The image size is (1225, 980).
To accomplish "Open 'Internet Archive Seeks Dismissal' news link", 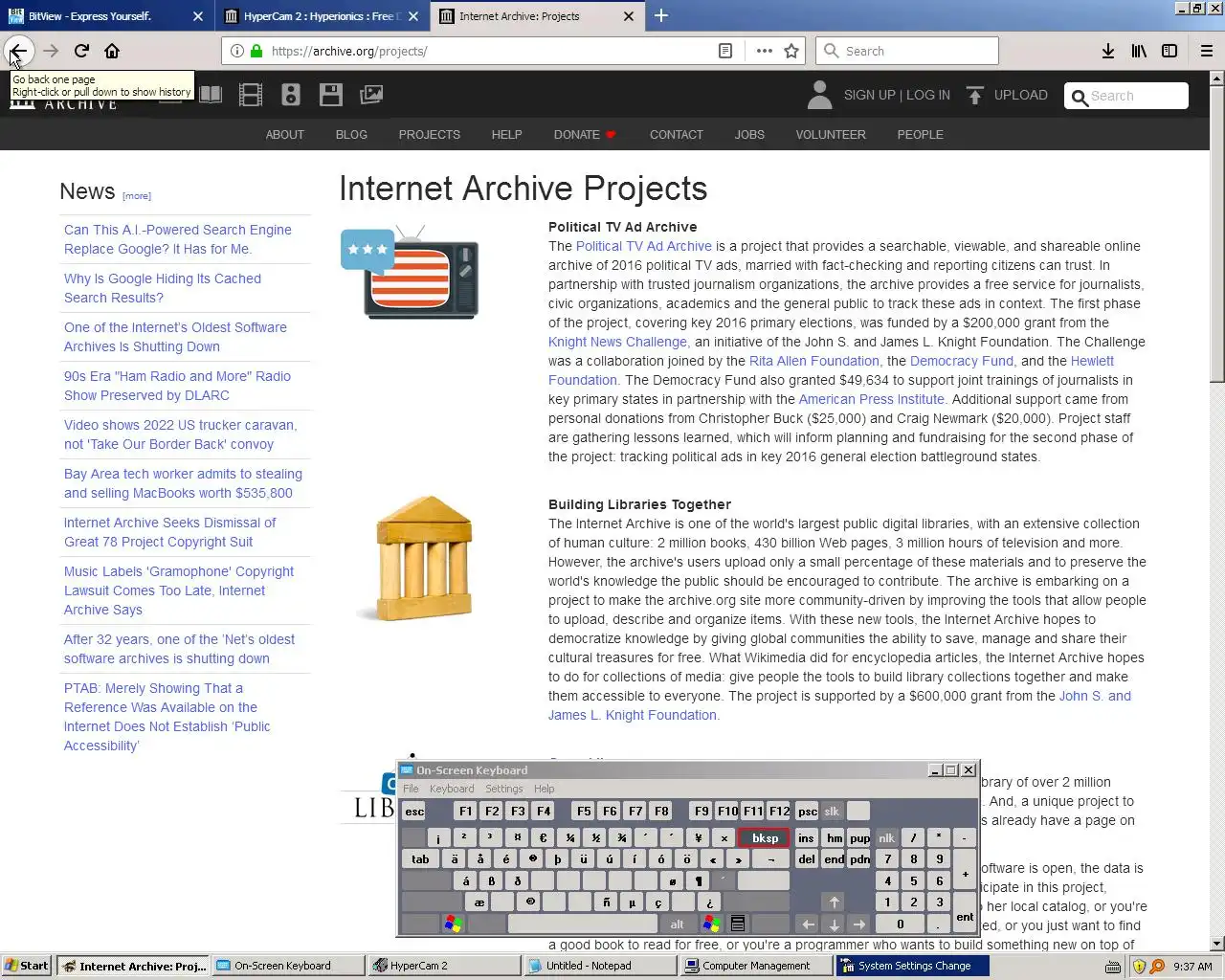I will (169, 532).
